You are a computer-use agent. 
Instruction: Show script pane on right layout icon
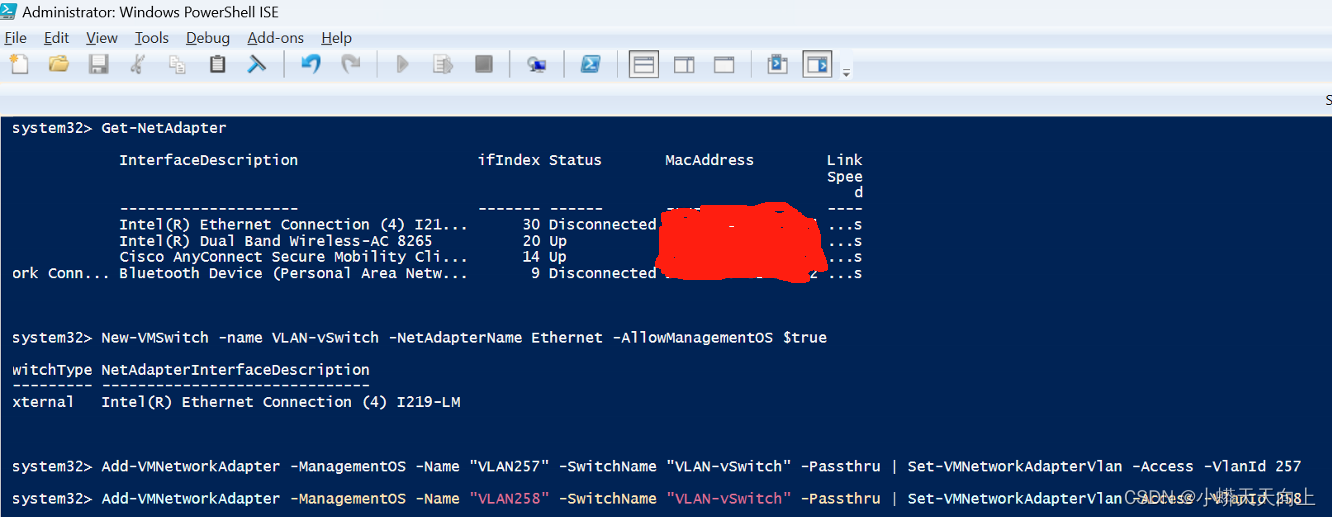684,65
